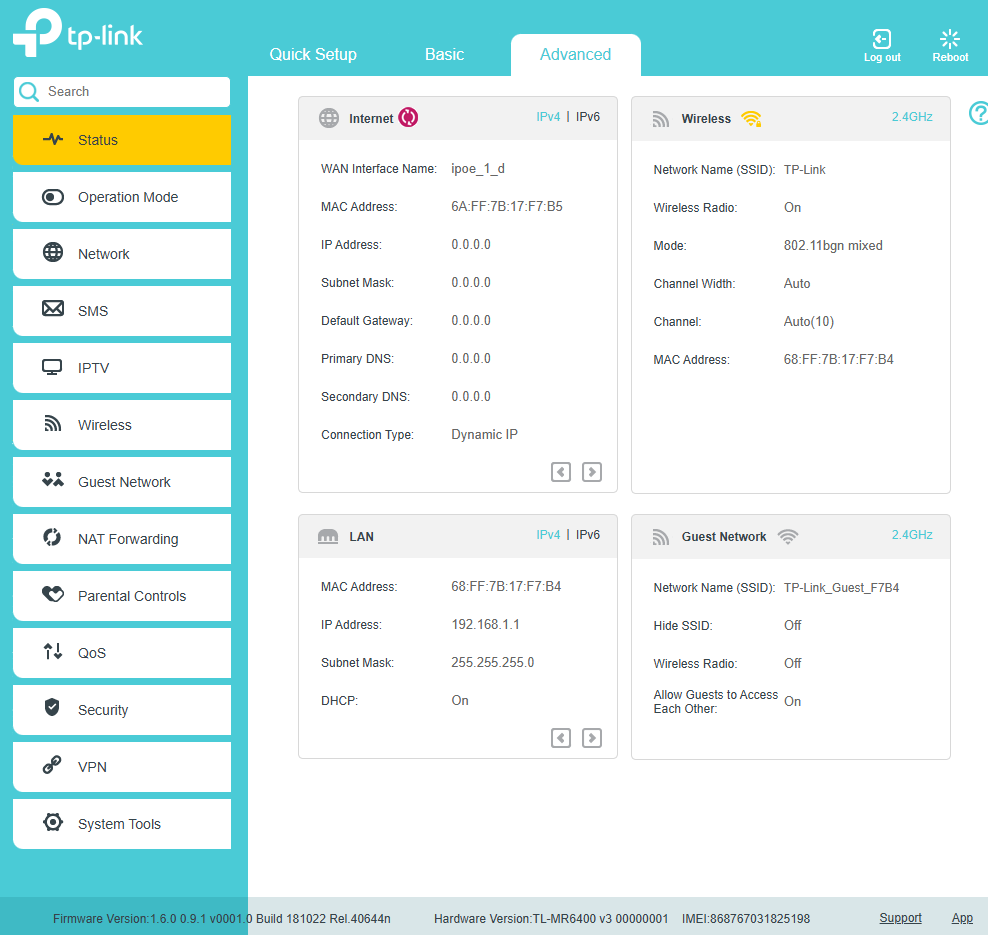Go to previous Internet connection arrow
The height and width of the screenshot is (935, 988).
point(561,472)
